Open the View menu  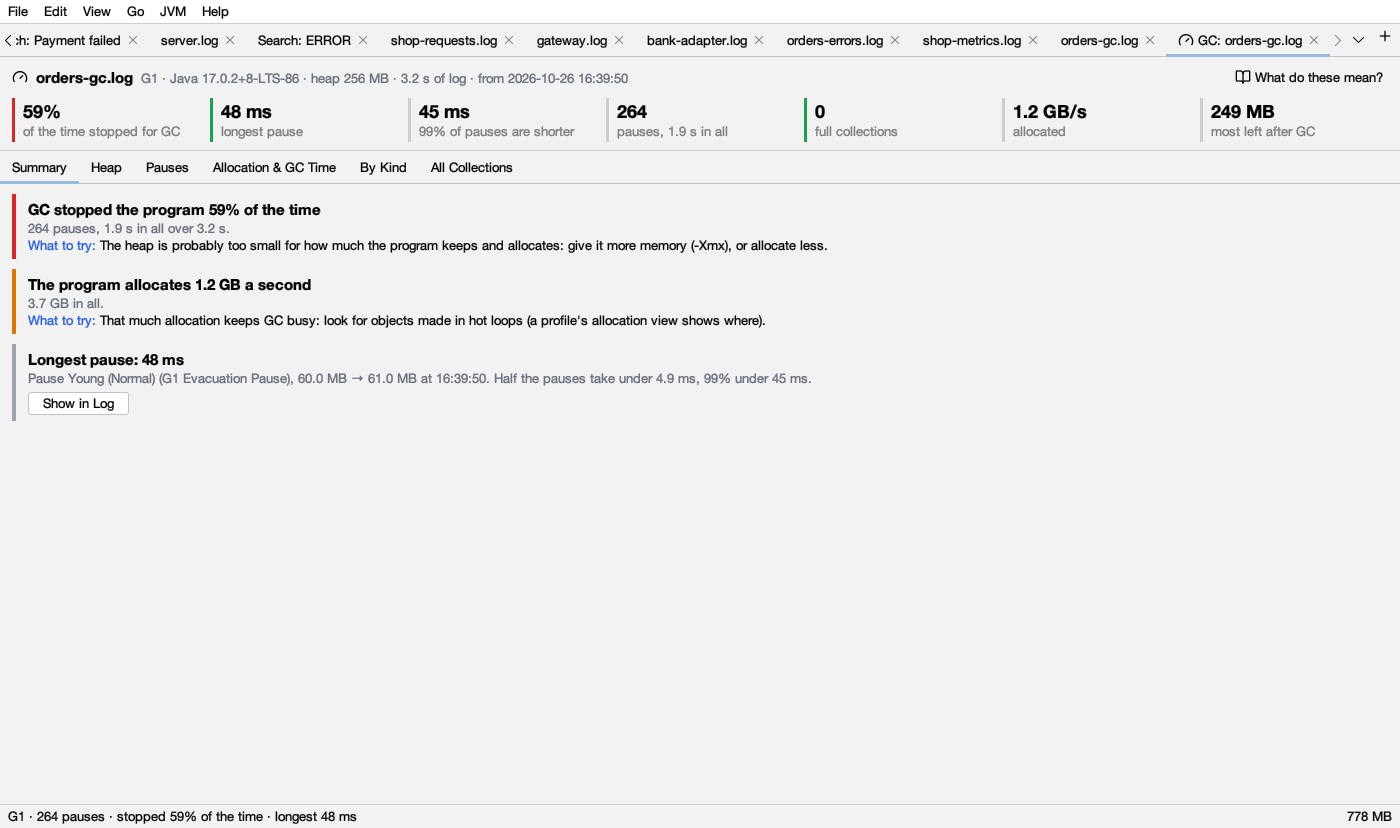coord(97,11)
